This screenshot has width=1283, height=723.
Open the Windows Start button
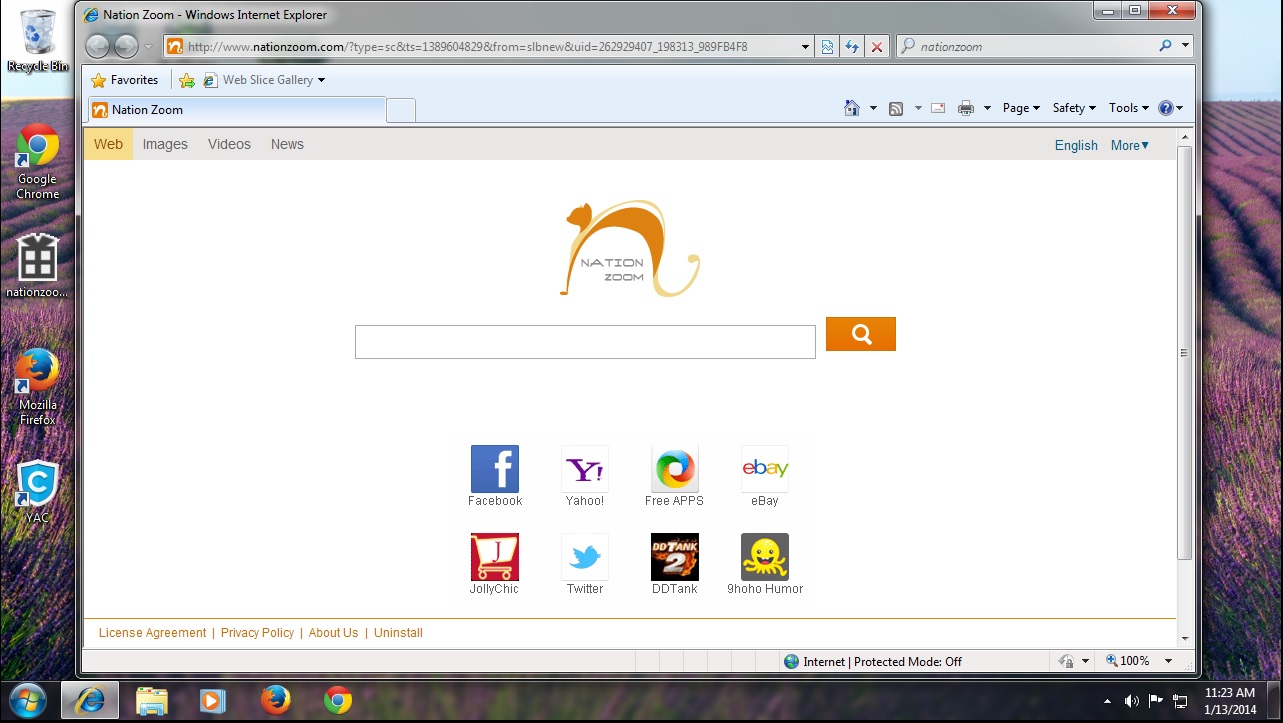coord(27,700)
